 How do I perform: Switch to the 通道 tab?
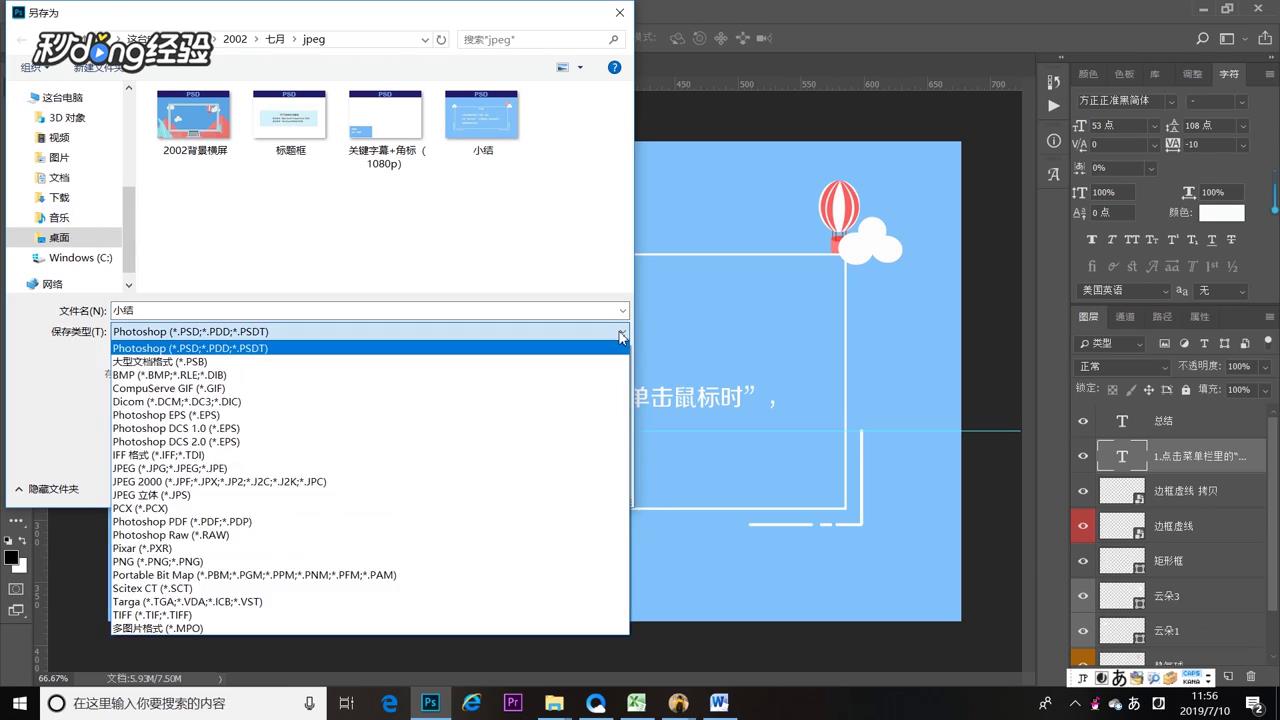pos(1125,317)
